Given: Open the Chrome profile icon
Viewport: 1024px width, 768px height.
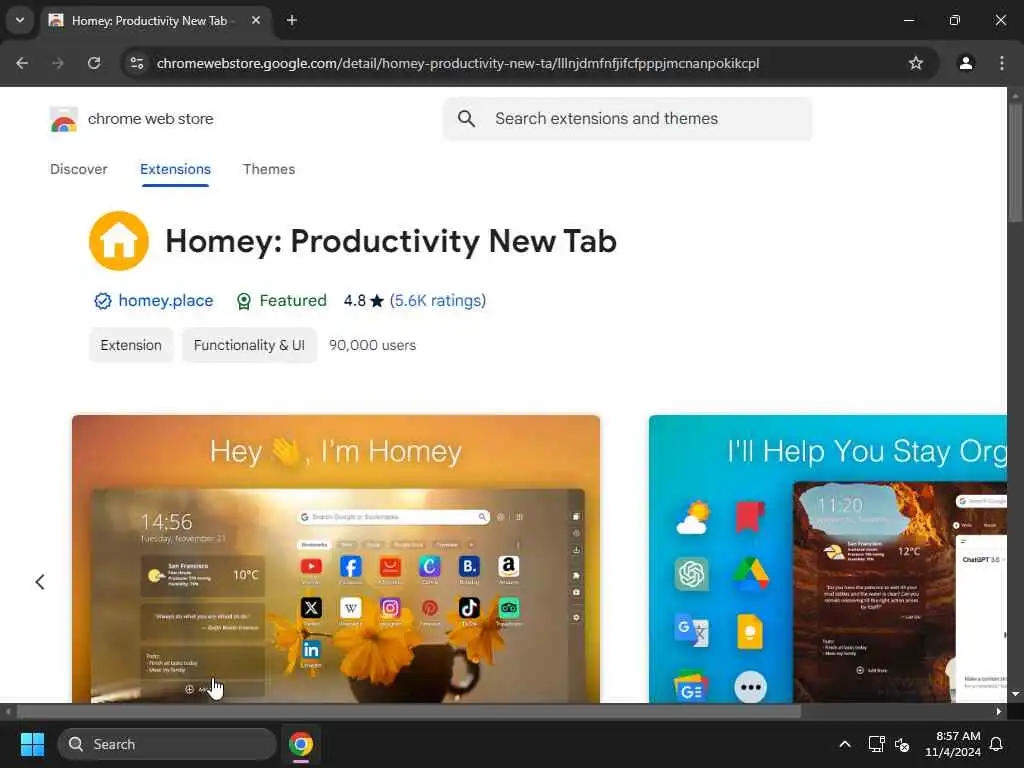Looking at the screenshot, I should [x=966, y=63].
